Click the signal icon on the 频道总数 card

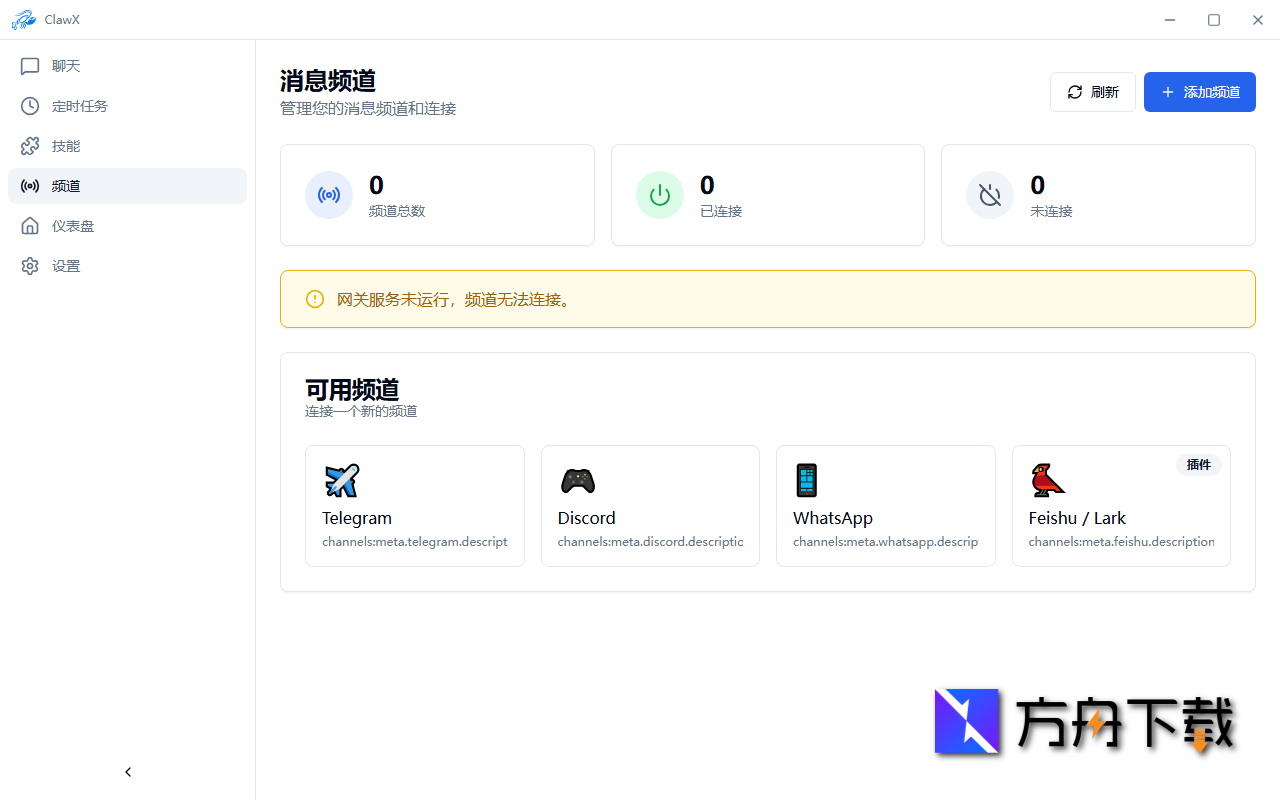tap(329, 195)
